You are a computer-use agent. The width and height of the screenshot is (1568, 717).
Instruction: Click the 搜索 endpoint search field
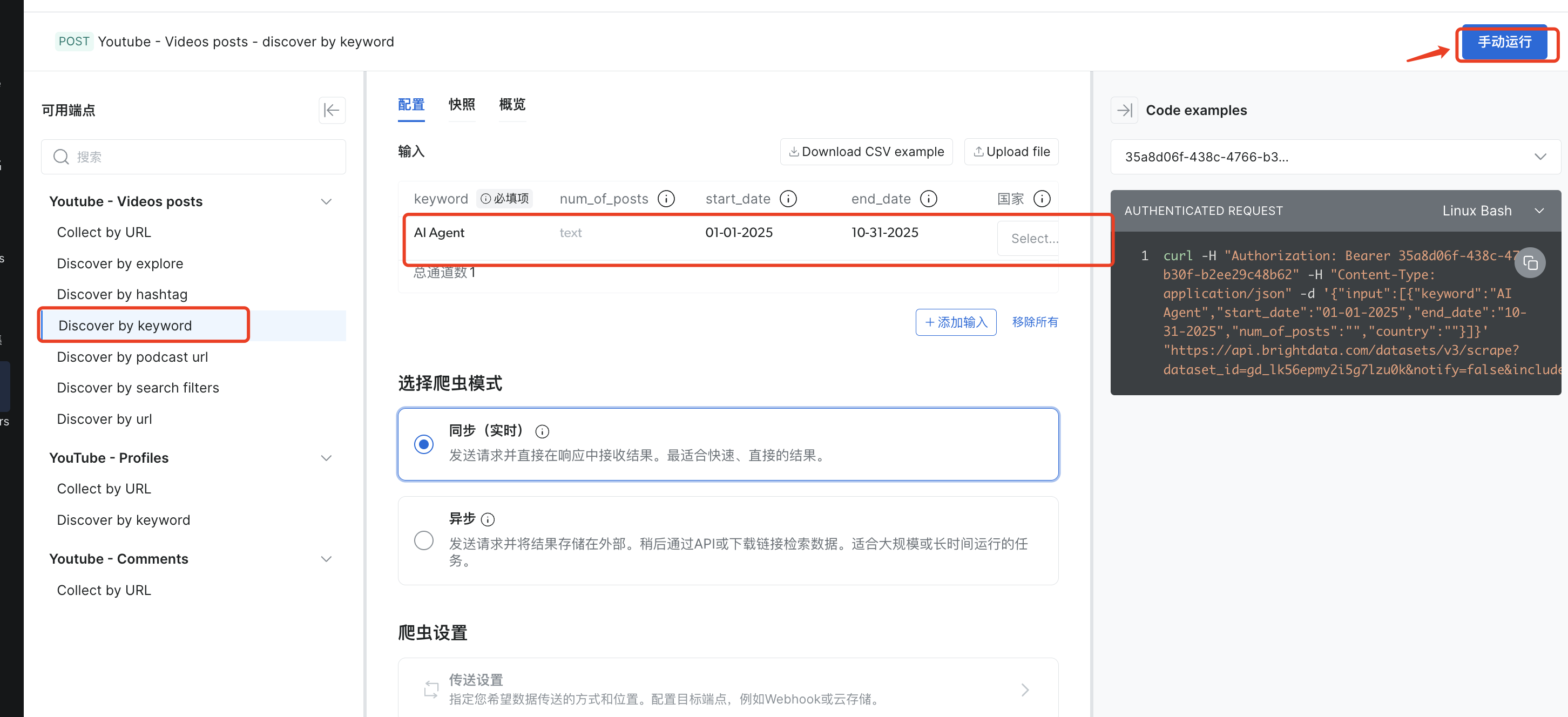(x=193, y=157)
